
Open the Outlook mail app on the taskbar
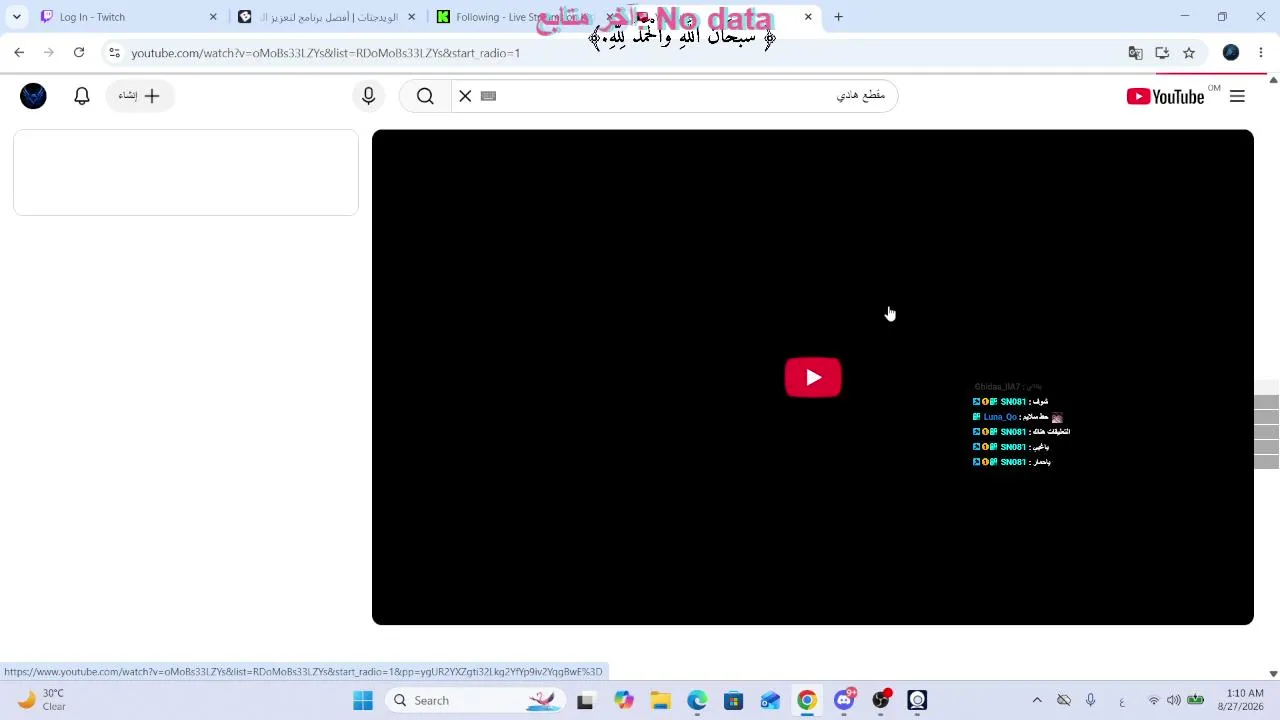pos(770,701)
